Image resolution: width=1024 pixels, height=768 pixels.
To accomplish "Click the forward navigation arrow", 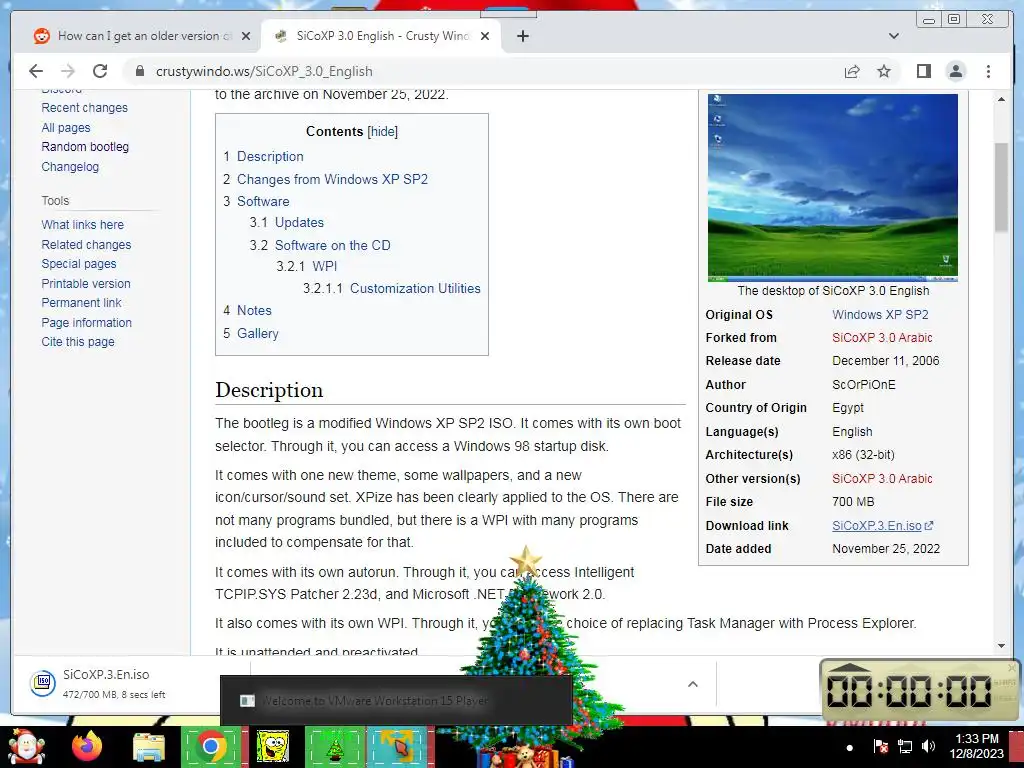I will pyautogui.click(x=68, y=71).
